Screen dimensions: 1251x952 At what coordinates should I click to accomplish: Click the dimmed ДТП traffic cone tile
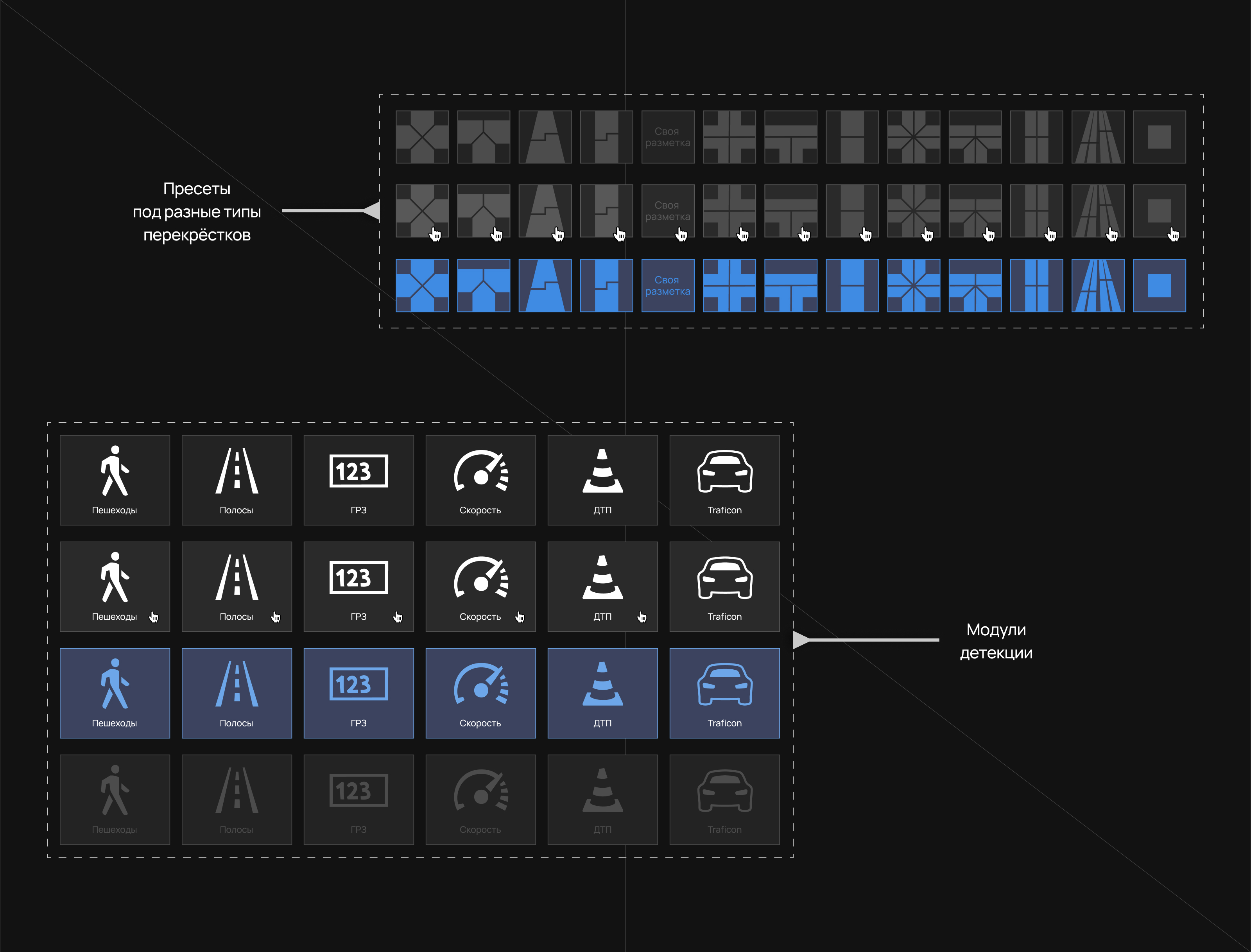tap(602, 799)
